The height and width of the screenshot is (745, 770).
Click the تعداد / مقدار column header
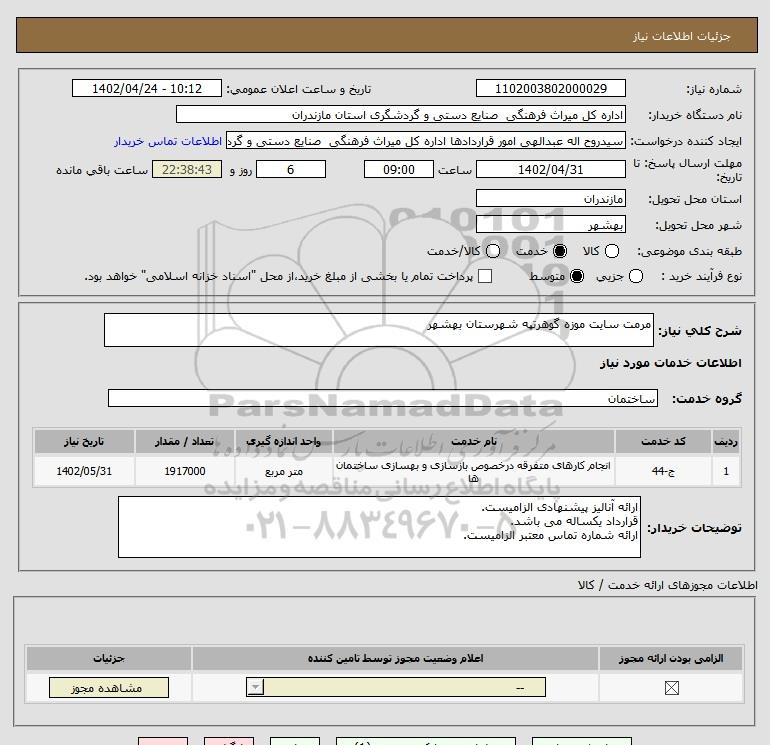185,441
